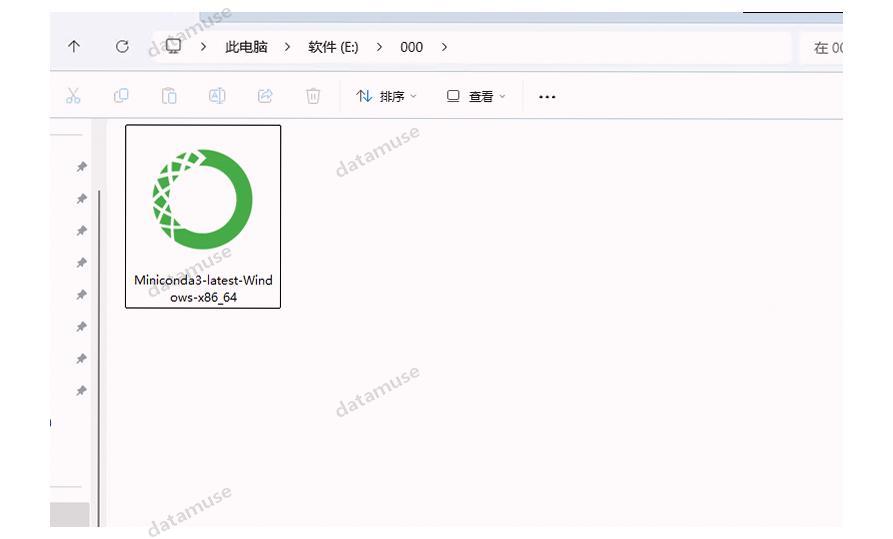893x539 pixels.
Task: Click the Delete trash can icon
Action: click(x=313, y=96)
